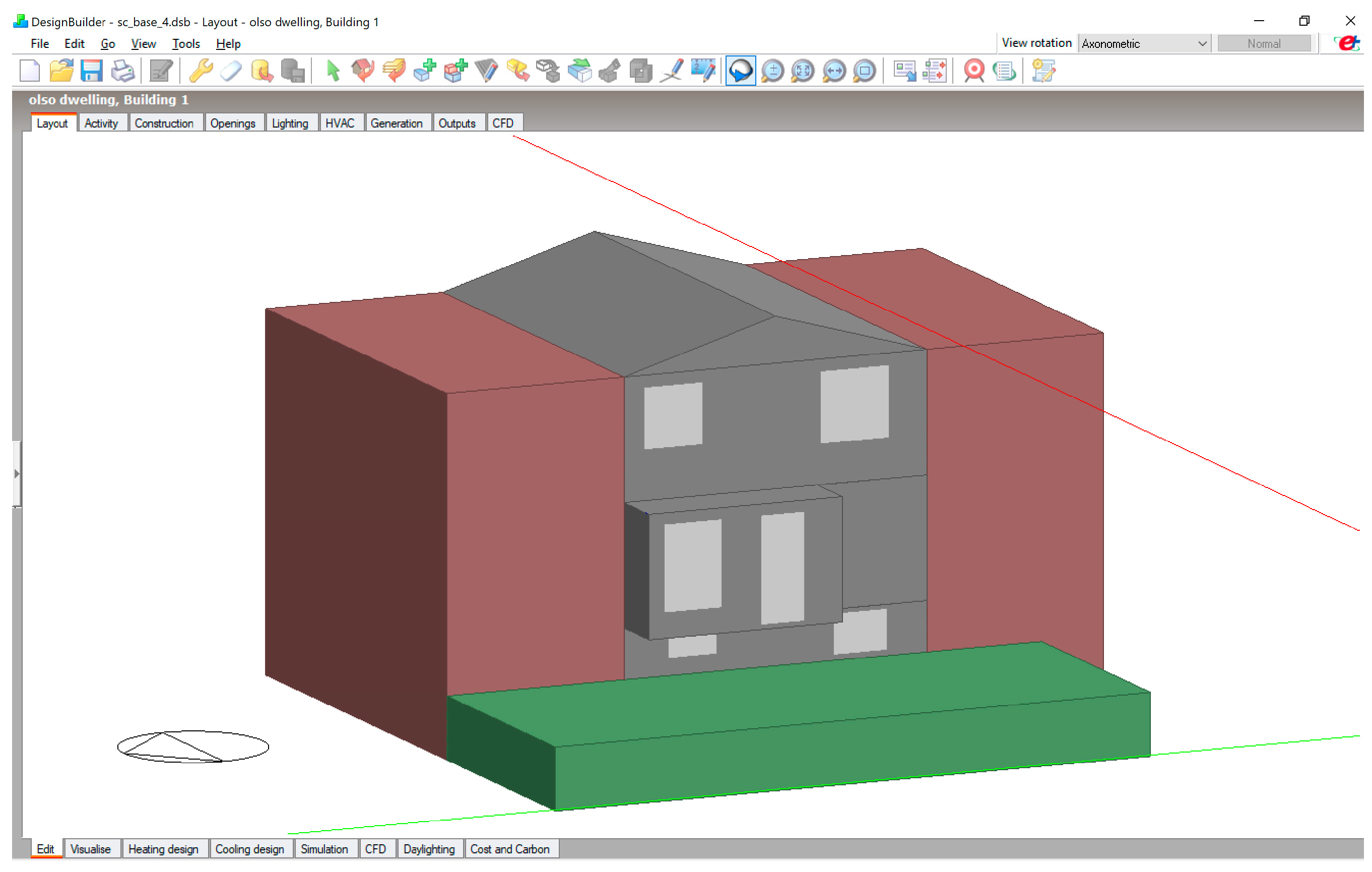Switch to the Construction tab
Screen dimensions: 1372x872
[164, 123]
